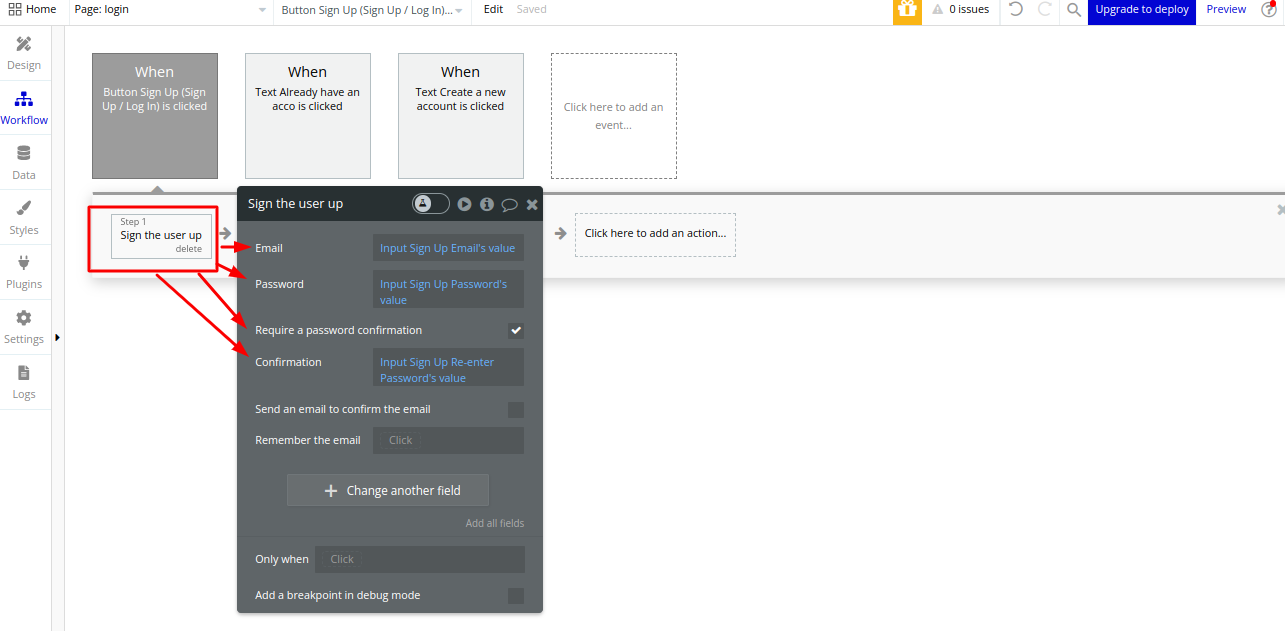Image resolution: width=1285 pixels, height=631 pixels.
Task: Toggle the user switch in panel header
Action: [x=431, y=204]
